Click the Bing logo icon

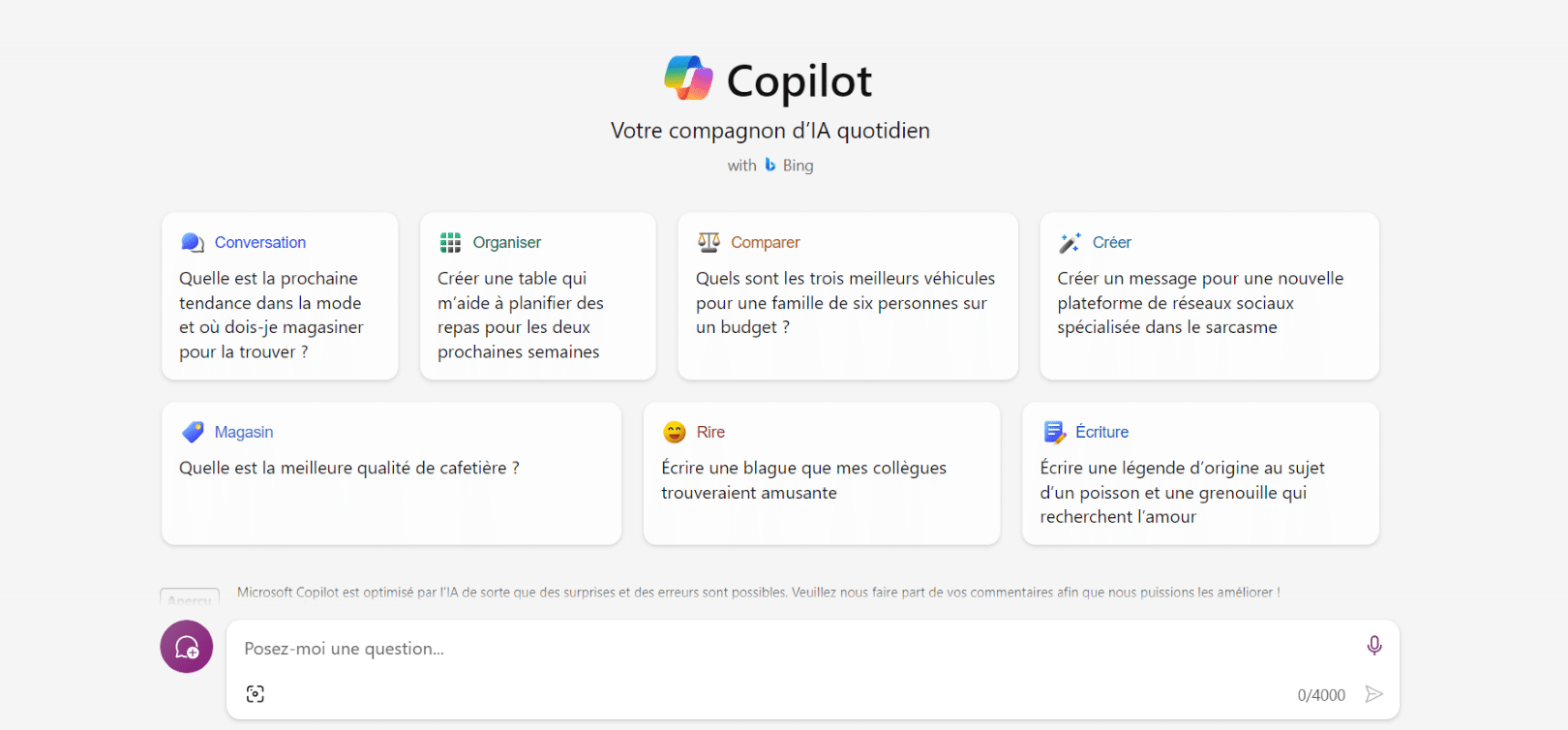coord(770,165)
